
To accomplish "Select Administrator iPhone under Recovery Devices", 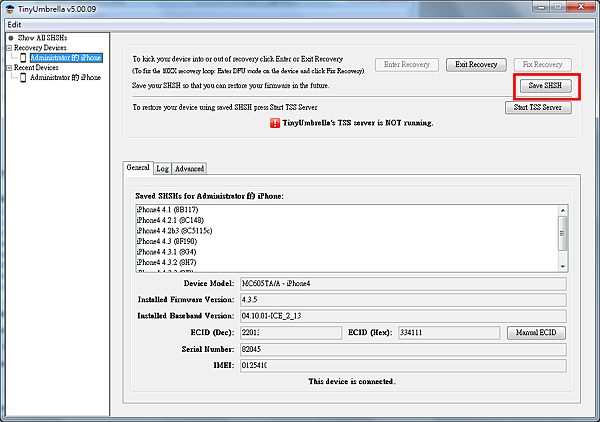I will coord(66,58).
